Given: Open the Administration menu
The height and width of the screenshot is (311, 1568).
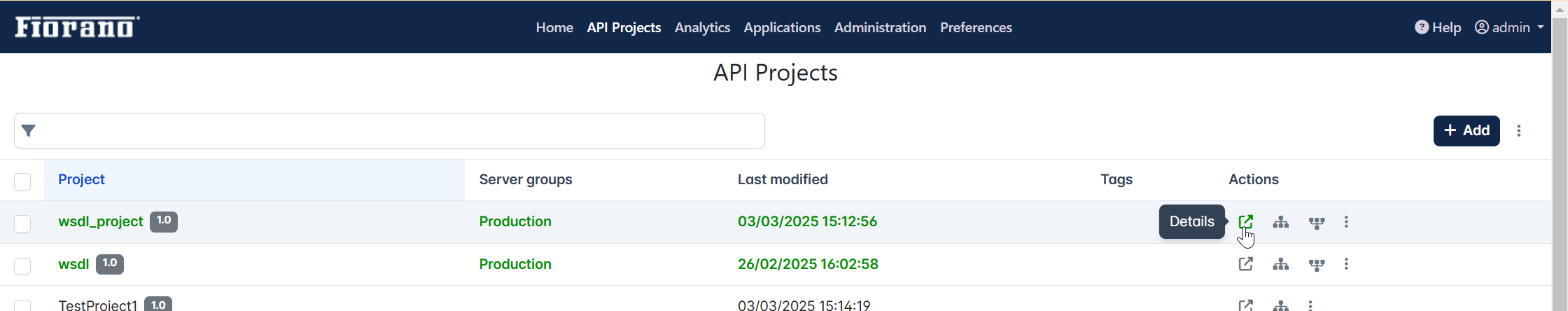Looking at the screenshot, I should (x=880, y=27).
